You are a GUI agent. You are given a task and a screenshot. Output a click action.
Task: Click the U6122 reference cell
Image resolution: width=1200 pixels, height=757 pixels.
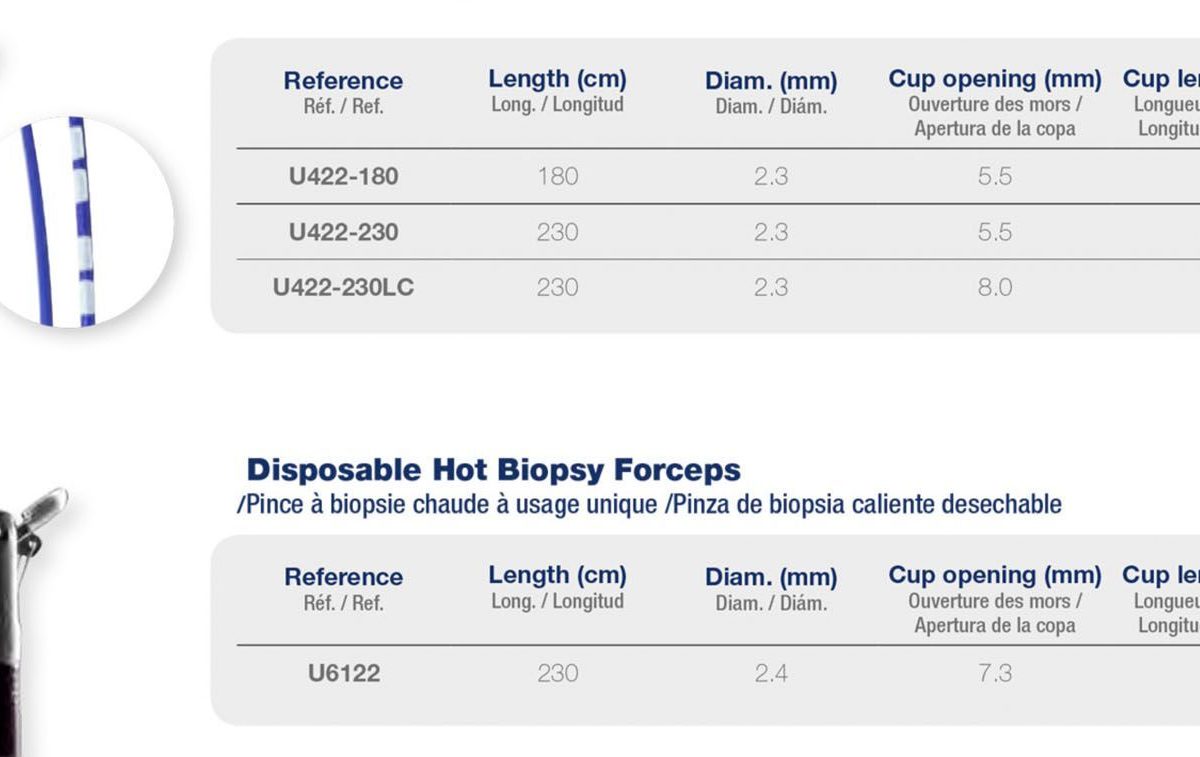(343, 673)
